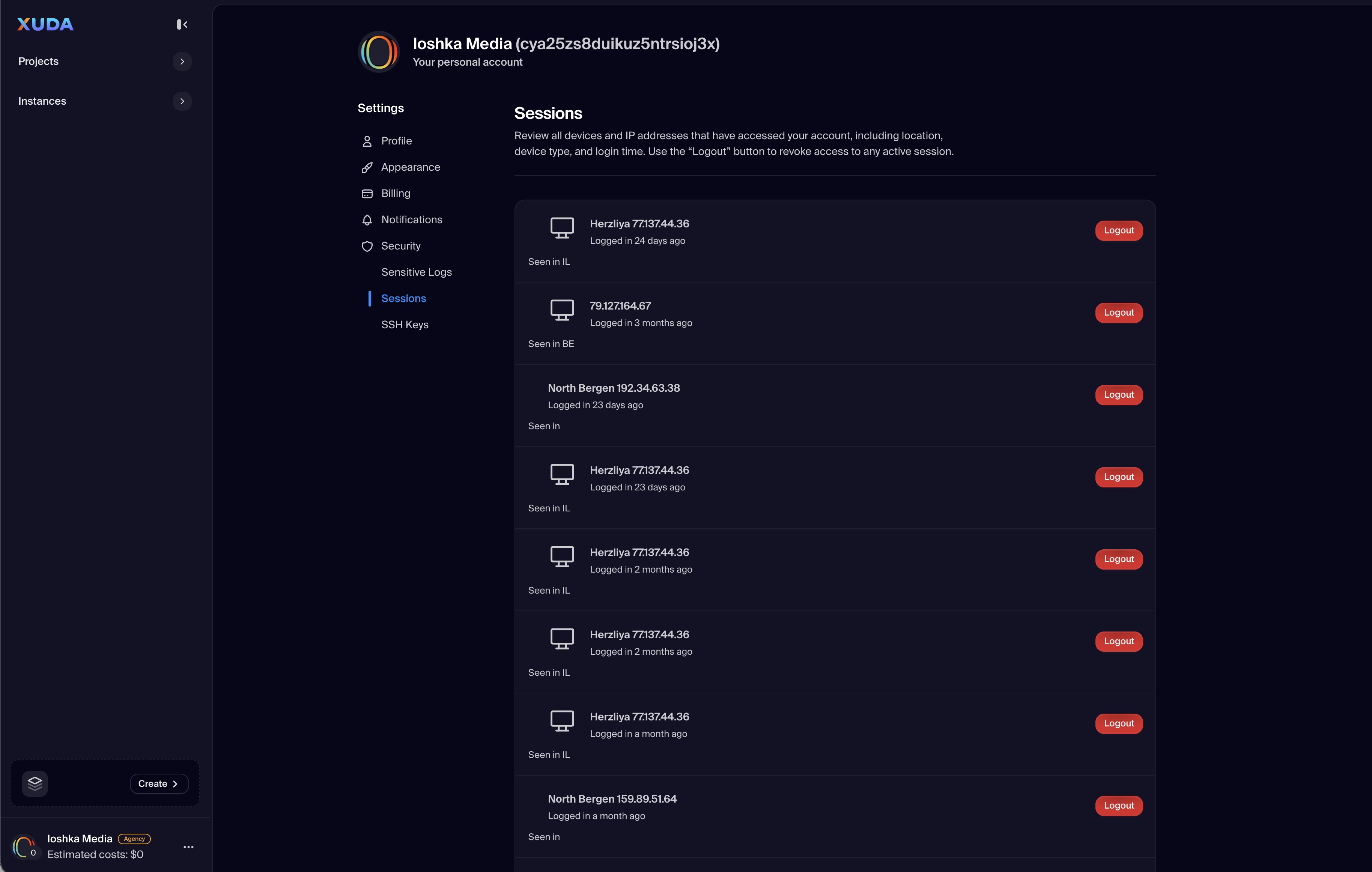Click the monitor icon for 79.127.164.67 session
Image resolution: width=1372 pixels, height=872 pixels.
coord(562,310)
